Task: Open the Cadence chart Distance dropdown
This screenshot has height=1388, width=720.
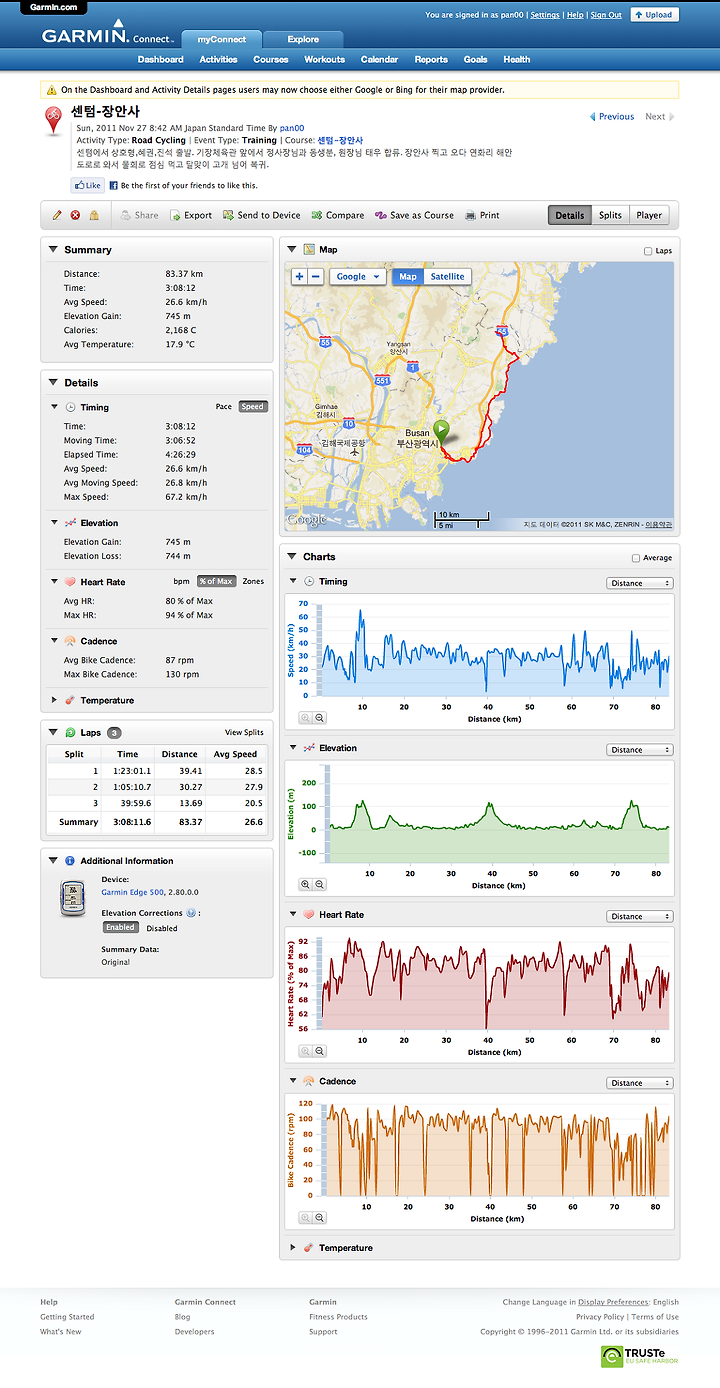Action: click(x=640, y=1083)
